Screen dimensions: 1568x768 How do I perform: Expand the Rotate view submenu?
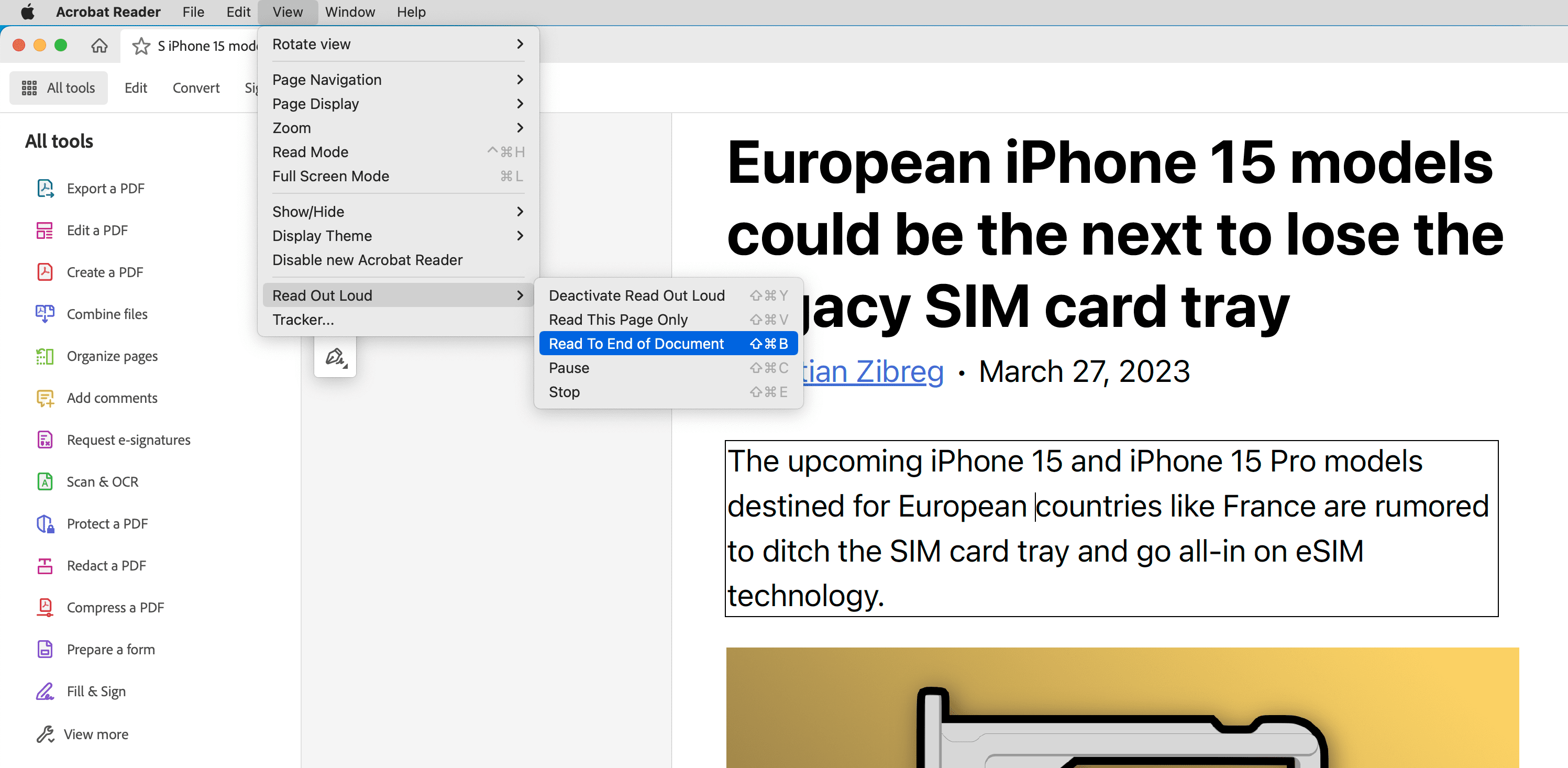click(398, 44)
